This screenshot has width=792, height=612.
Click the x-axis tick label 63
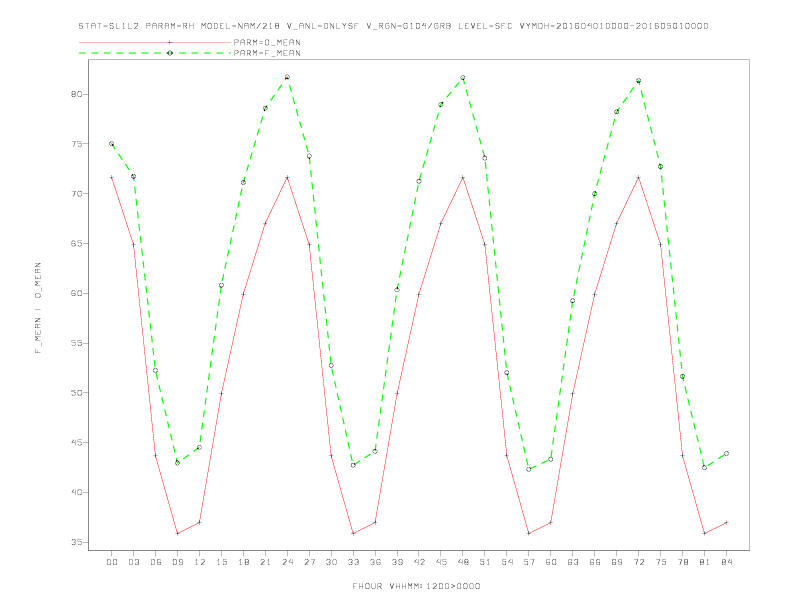point(573,562)
